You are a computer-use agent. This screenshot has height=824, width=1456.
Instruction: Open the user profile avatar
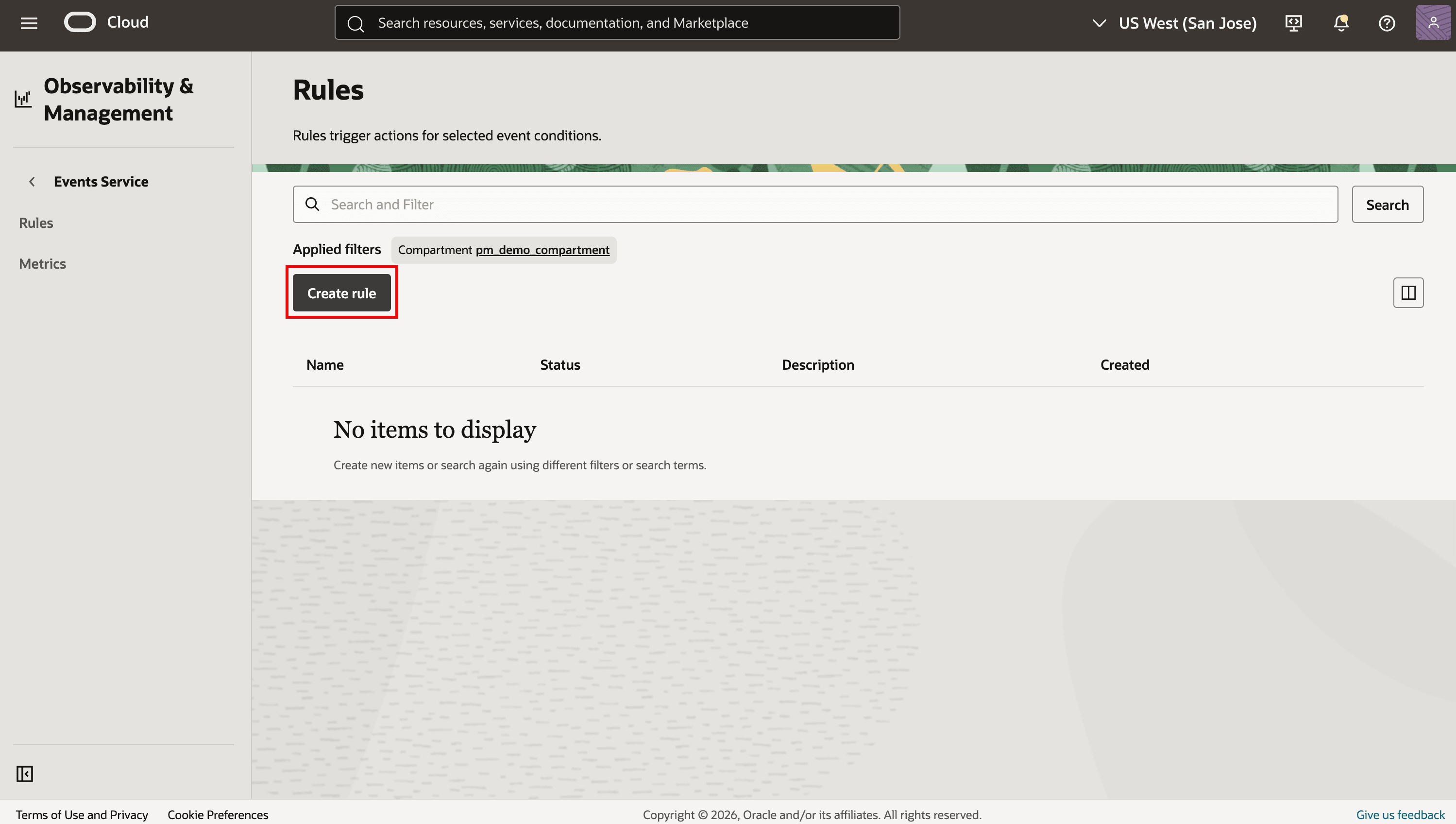1433,23
